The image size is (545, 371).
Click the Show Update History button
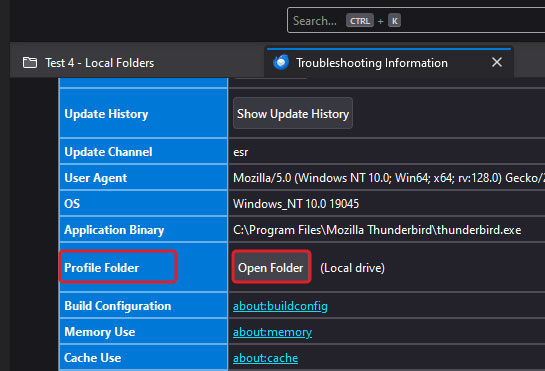tap(293, 114)
